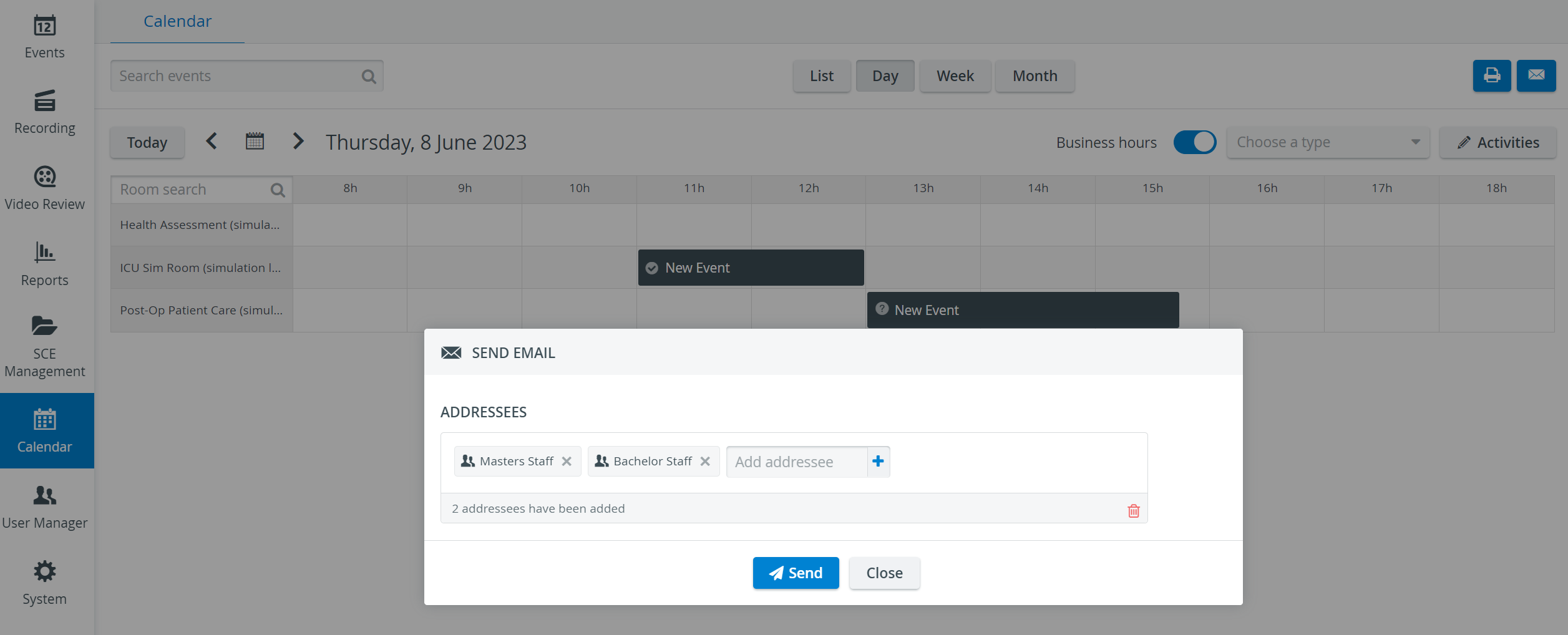Viewport: 1568px width, 635px height.
Task: Remove the Bachelor Staff addressee tag
Action: (x=705, y=462)
